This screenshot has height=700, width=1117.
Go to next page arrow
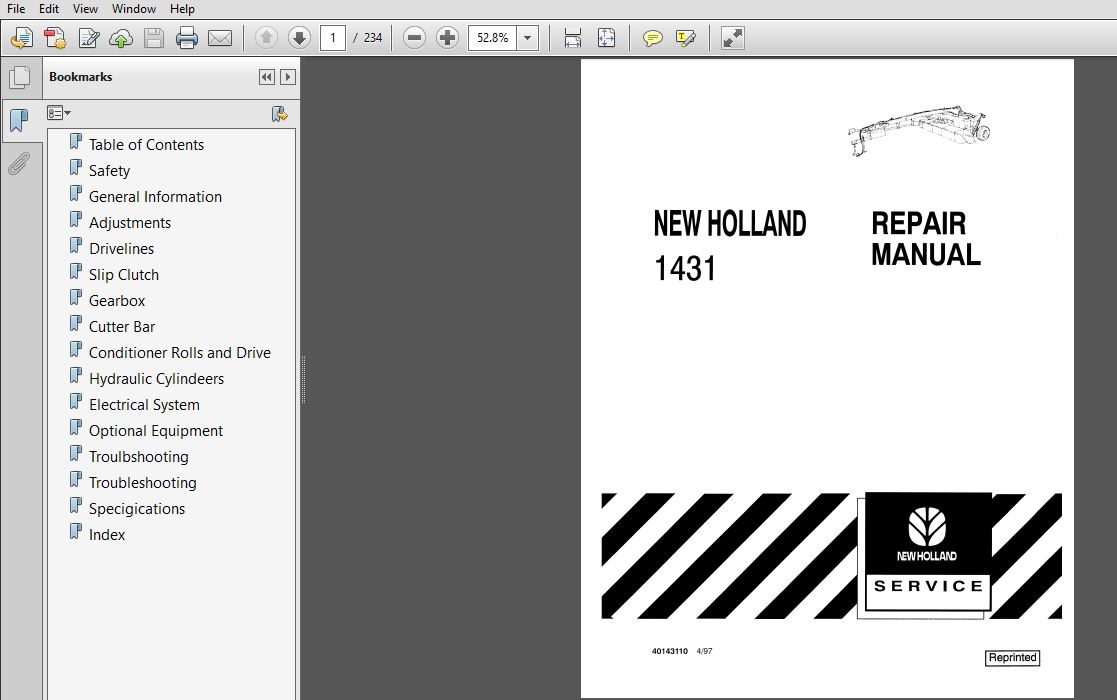click(x=299, y=38)
